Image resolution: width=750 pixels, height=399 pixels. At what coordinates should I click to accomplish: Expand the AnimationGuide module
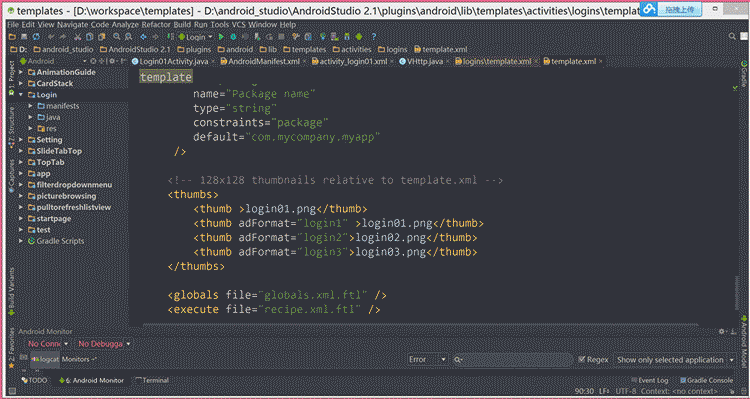pos(21,72)
